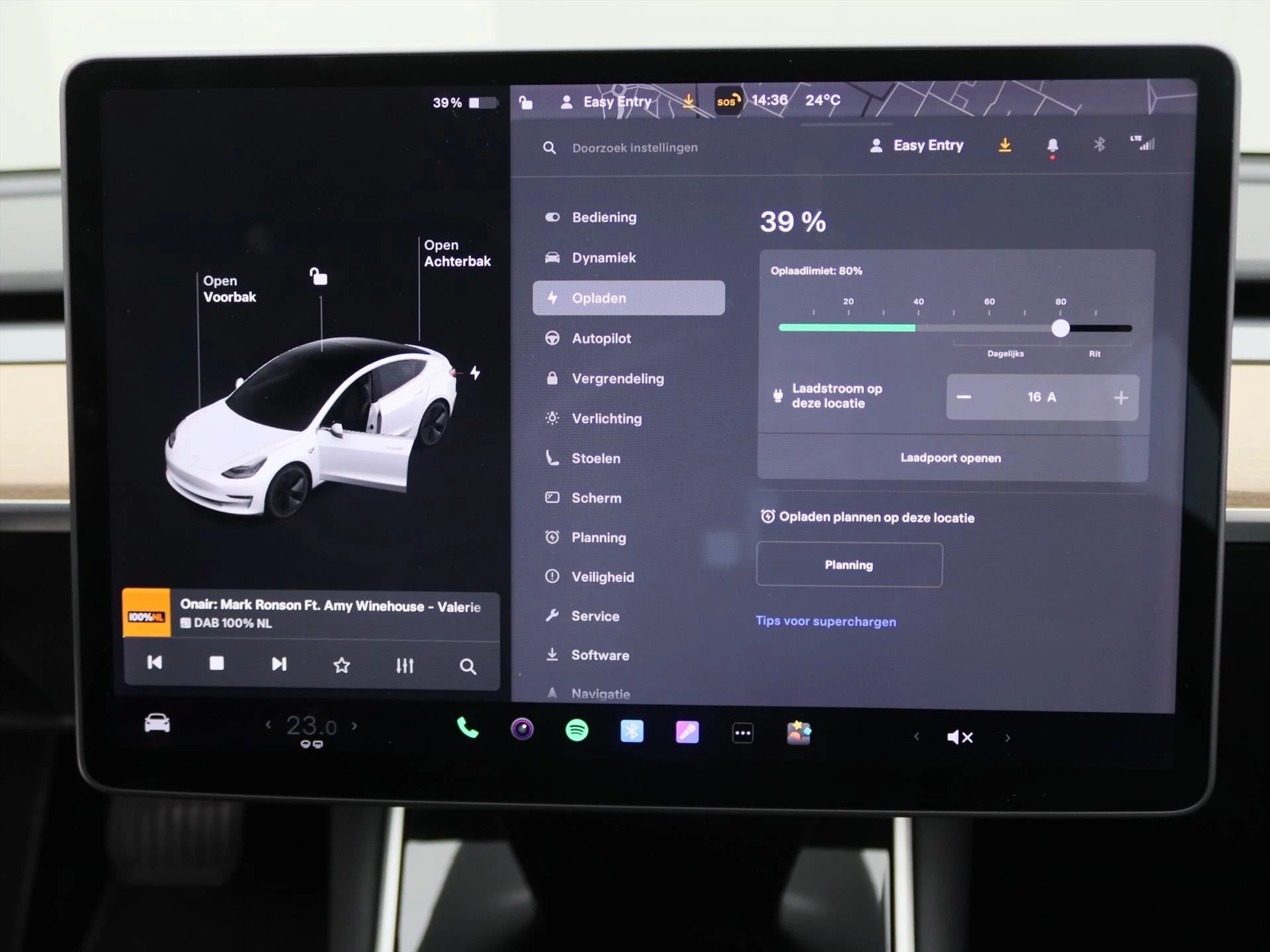Screen dimensions: 1270x952
Task: Open notifications via the bell icon
Action: [x=1053, y=145]
